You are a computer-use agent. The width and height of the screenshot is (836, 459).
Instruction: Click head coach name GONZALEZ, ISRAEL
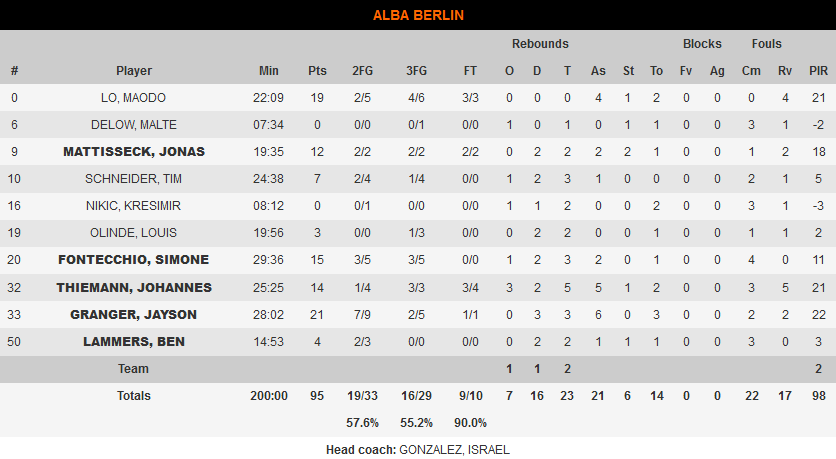click(454, 450)
